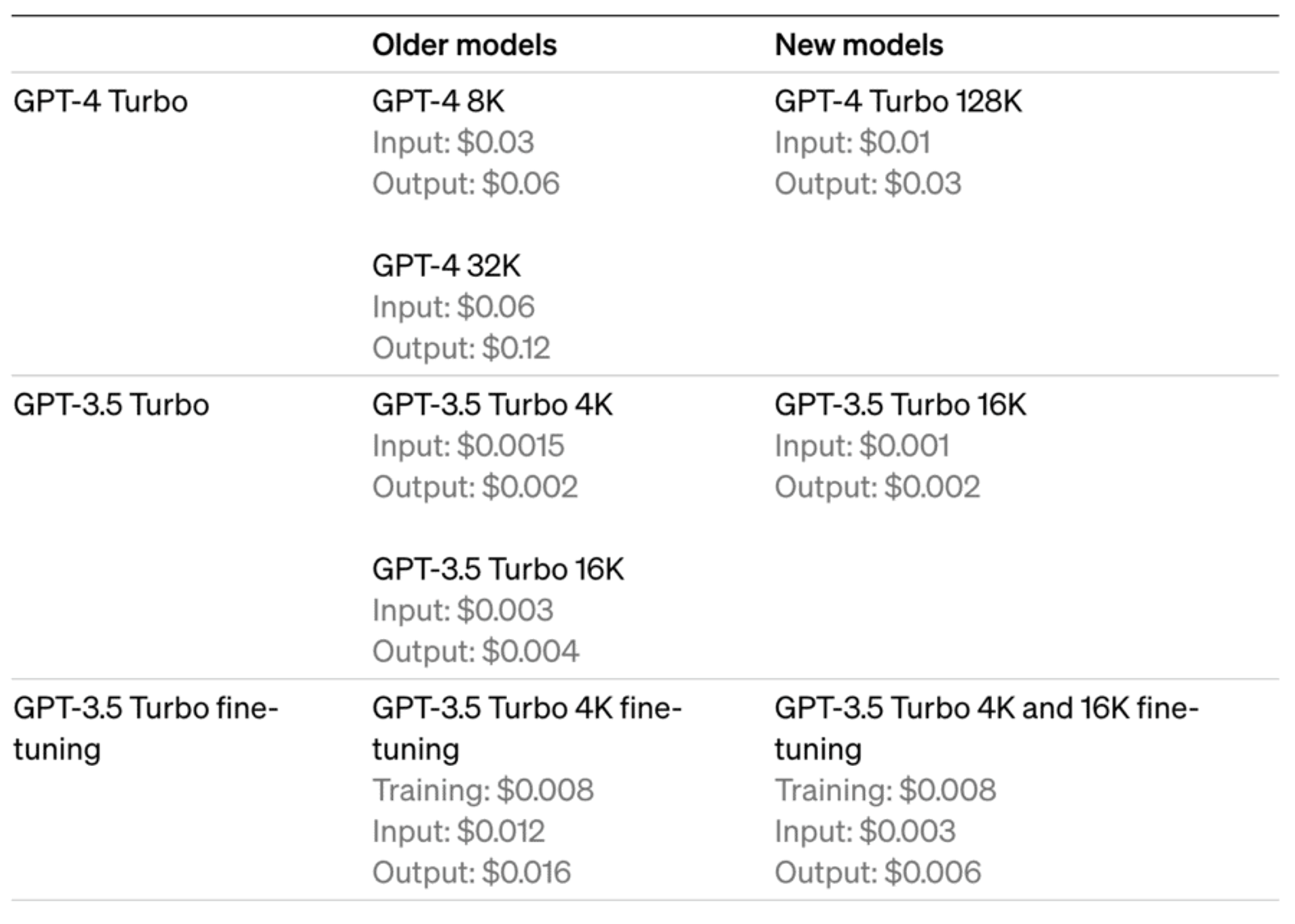Viewport: 1295px width, 924px height.
Task: Click the Older models column header
Action: tap(464, 45)
